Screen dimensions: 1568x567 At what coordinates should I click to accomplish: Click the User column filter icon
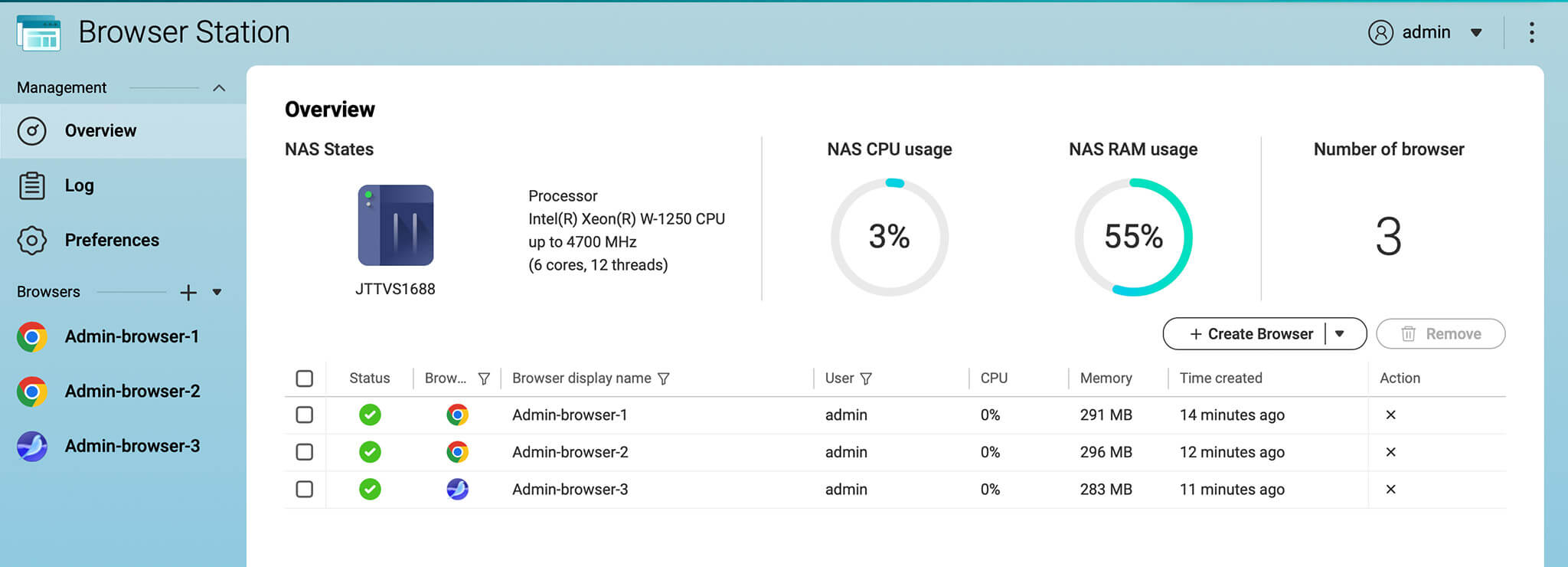(866, 379)
